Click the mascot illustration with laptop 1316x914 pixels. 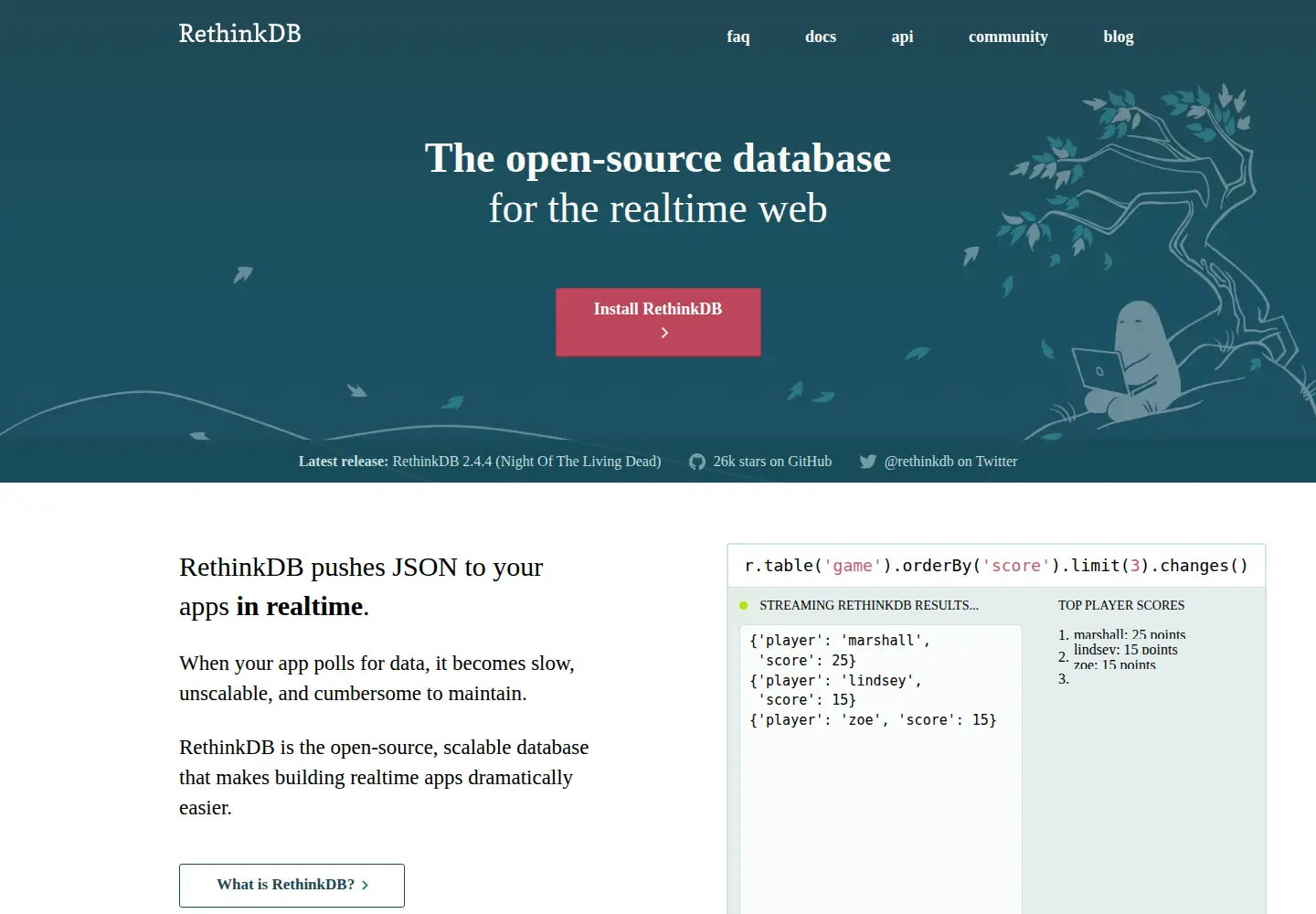tap(1126, 361)
